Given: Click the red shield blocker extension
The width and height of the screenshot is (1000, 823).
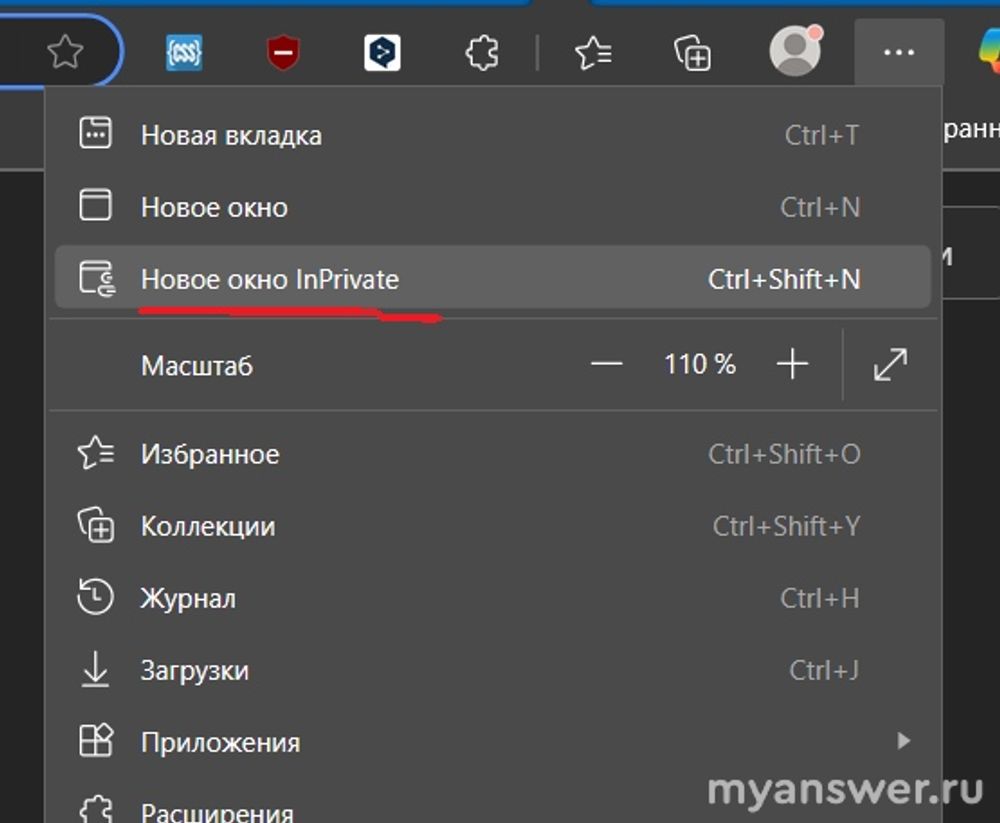Looking at the screenshot, I should pos(284,52).
